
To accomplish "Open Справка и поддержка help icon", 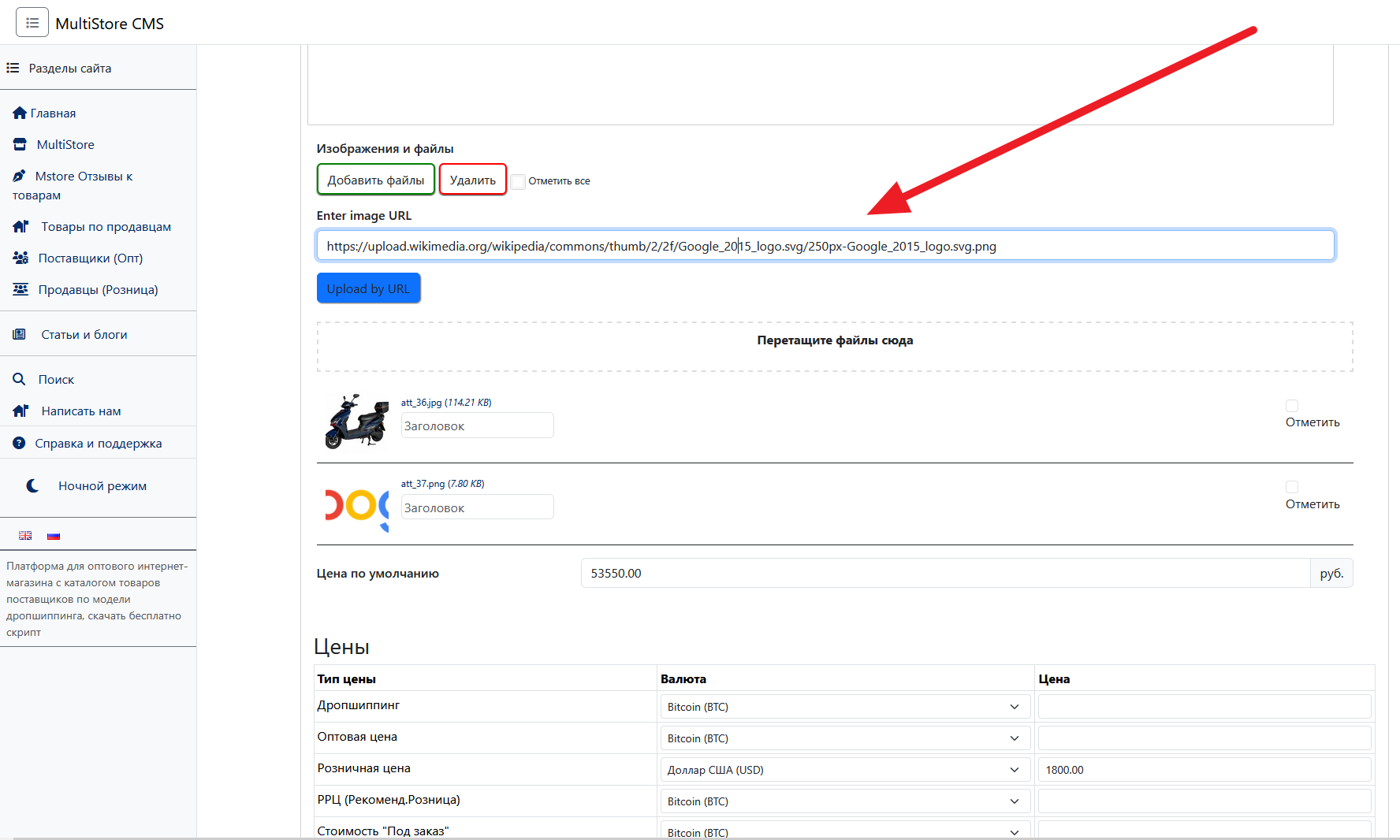I will pos(18,443).
